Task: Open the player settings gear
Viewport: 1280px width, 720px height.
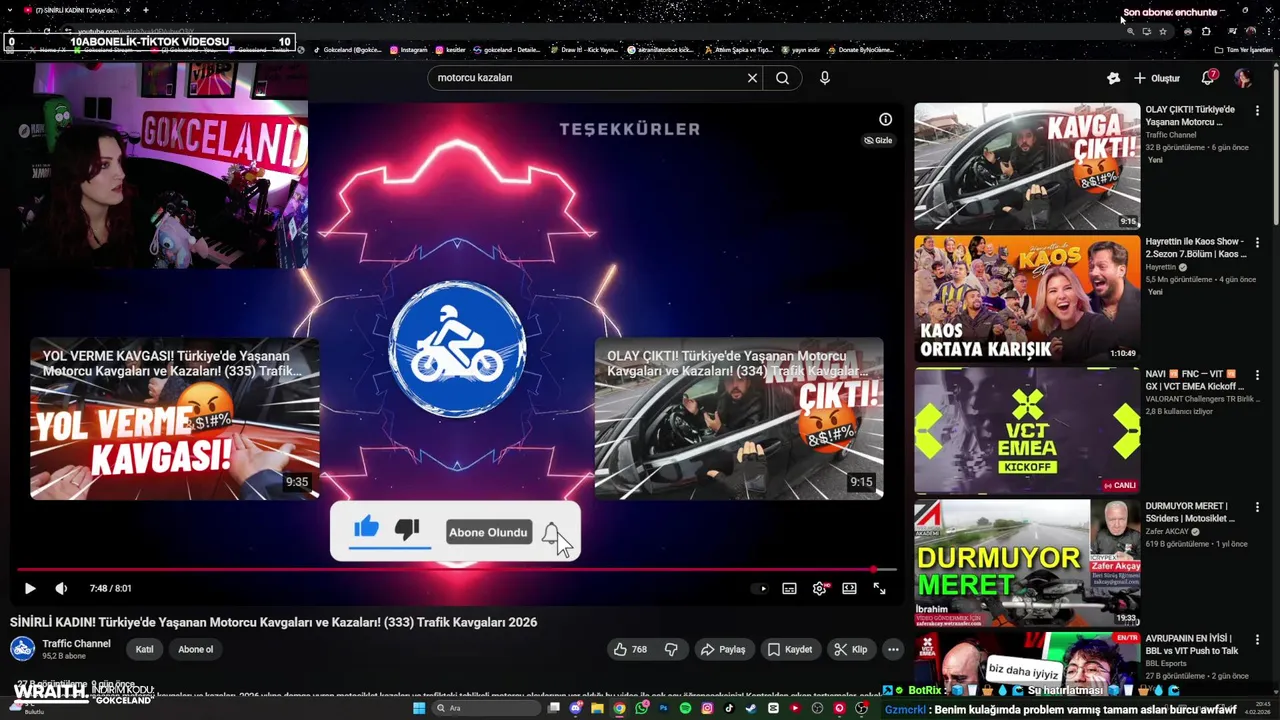Action: point(820,588)
